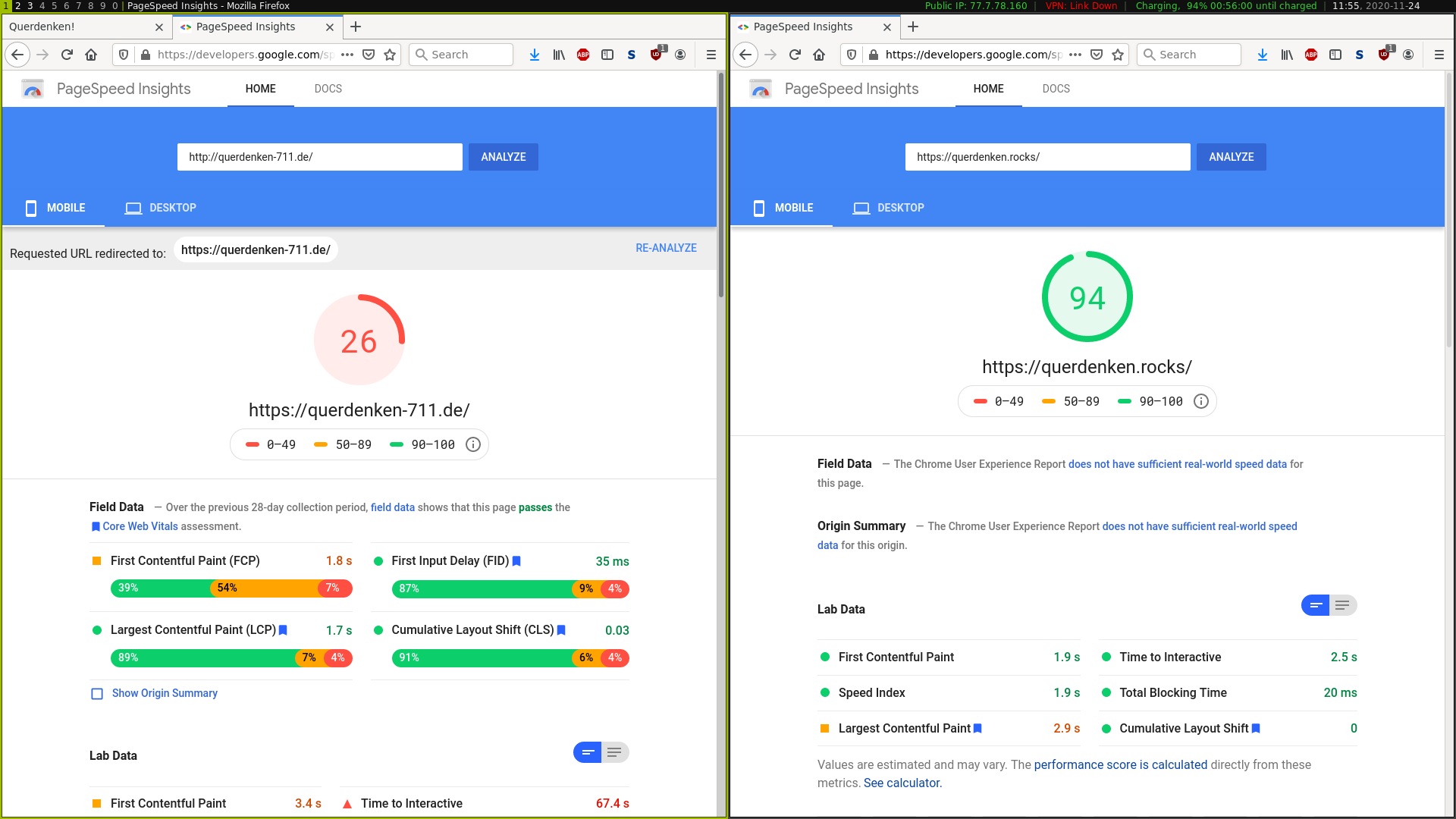Toggle expanded lab data view in right window
The image size is (1456, 819).
click(x=1343, y=605)
